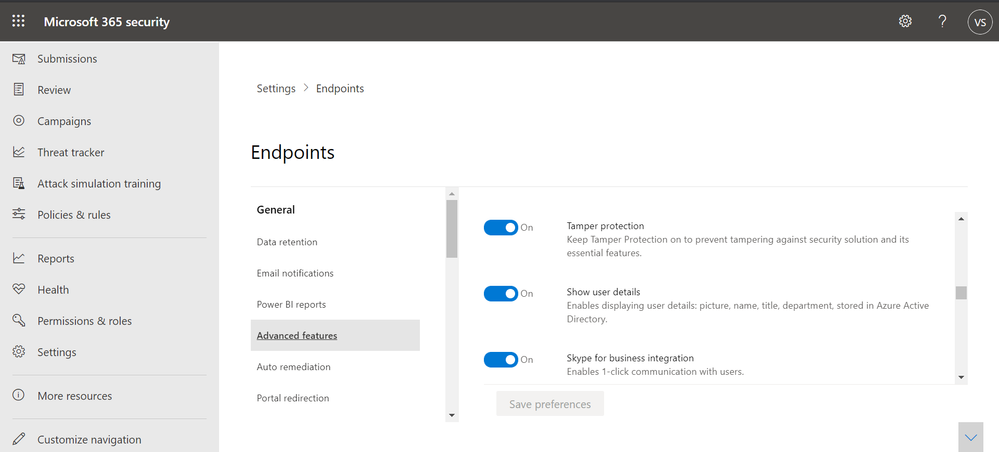This screenshot has height=452, width=999.
Task: Click the Tamper protection heading text
Action: pos(605,226)
